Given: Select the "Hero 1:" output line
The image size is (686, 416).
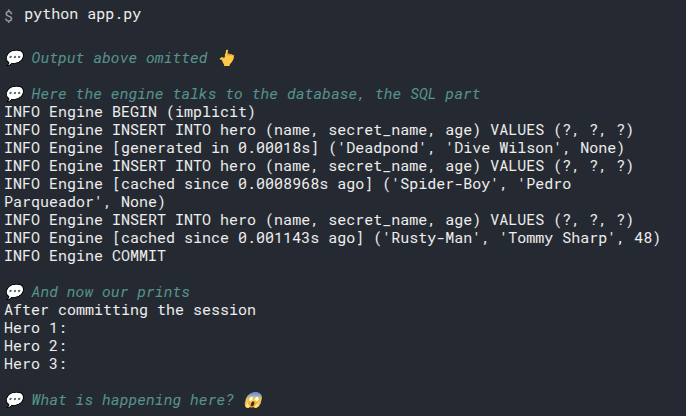Looking at the screenshot, I should (35, 328).
